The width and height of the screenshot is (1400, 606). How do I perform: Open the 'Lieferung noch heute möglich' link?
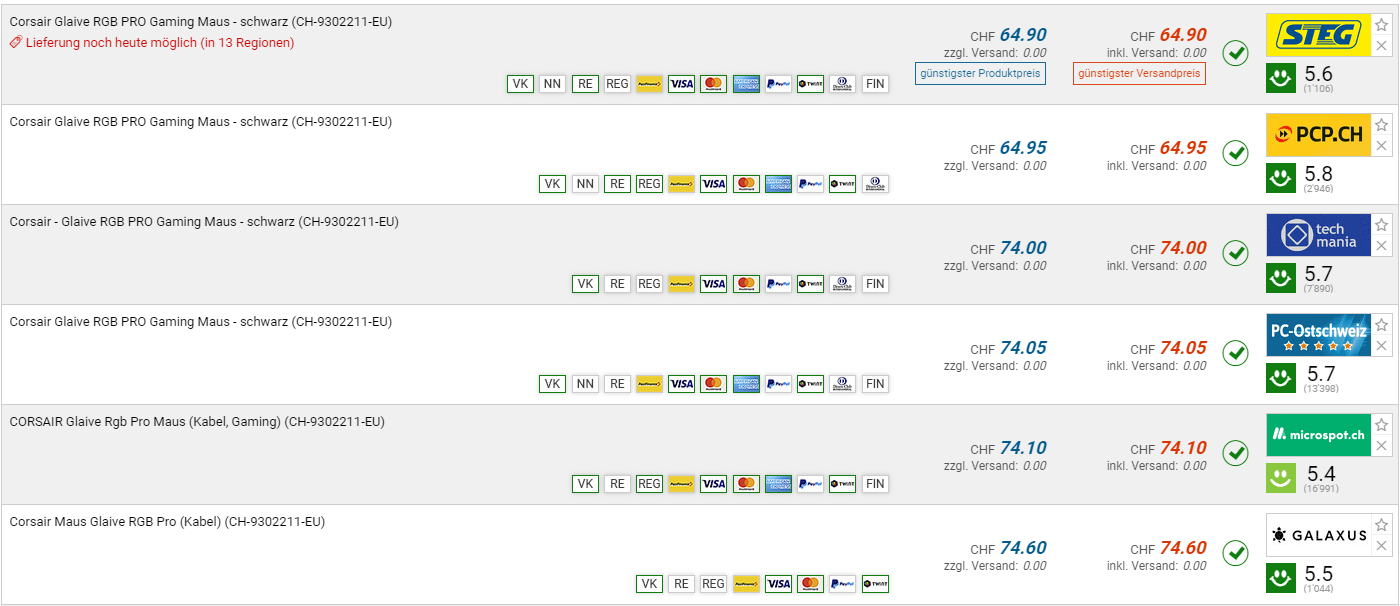coord(159,43)
